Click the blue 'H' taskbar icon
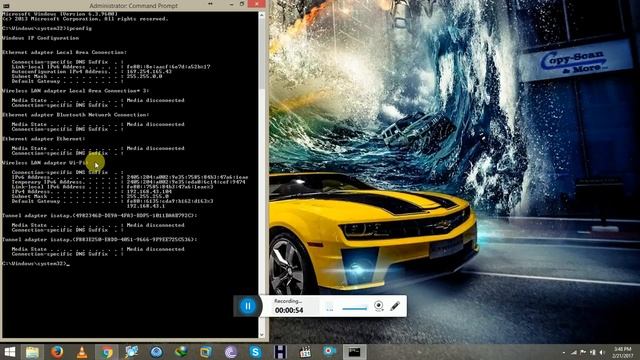The image size is (640, 360). click(x=280, y=352)
